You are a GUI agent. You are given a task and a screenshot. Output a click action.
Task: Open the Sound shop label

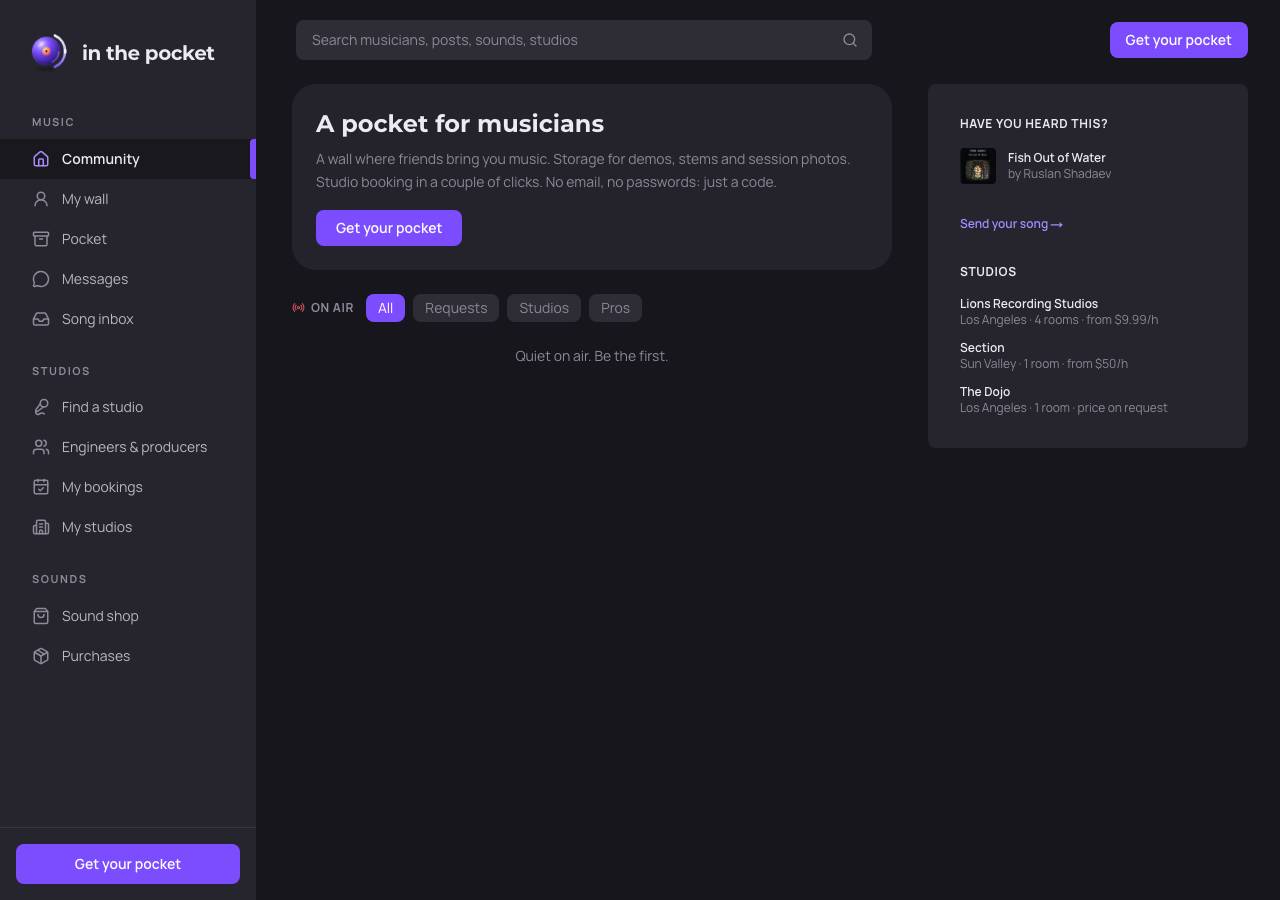pos(100,616)
